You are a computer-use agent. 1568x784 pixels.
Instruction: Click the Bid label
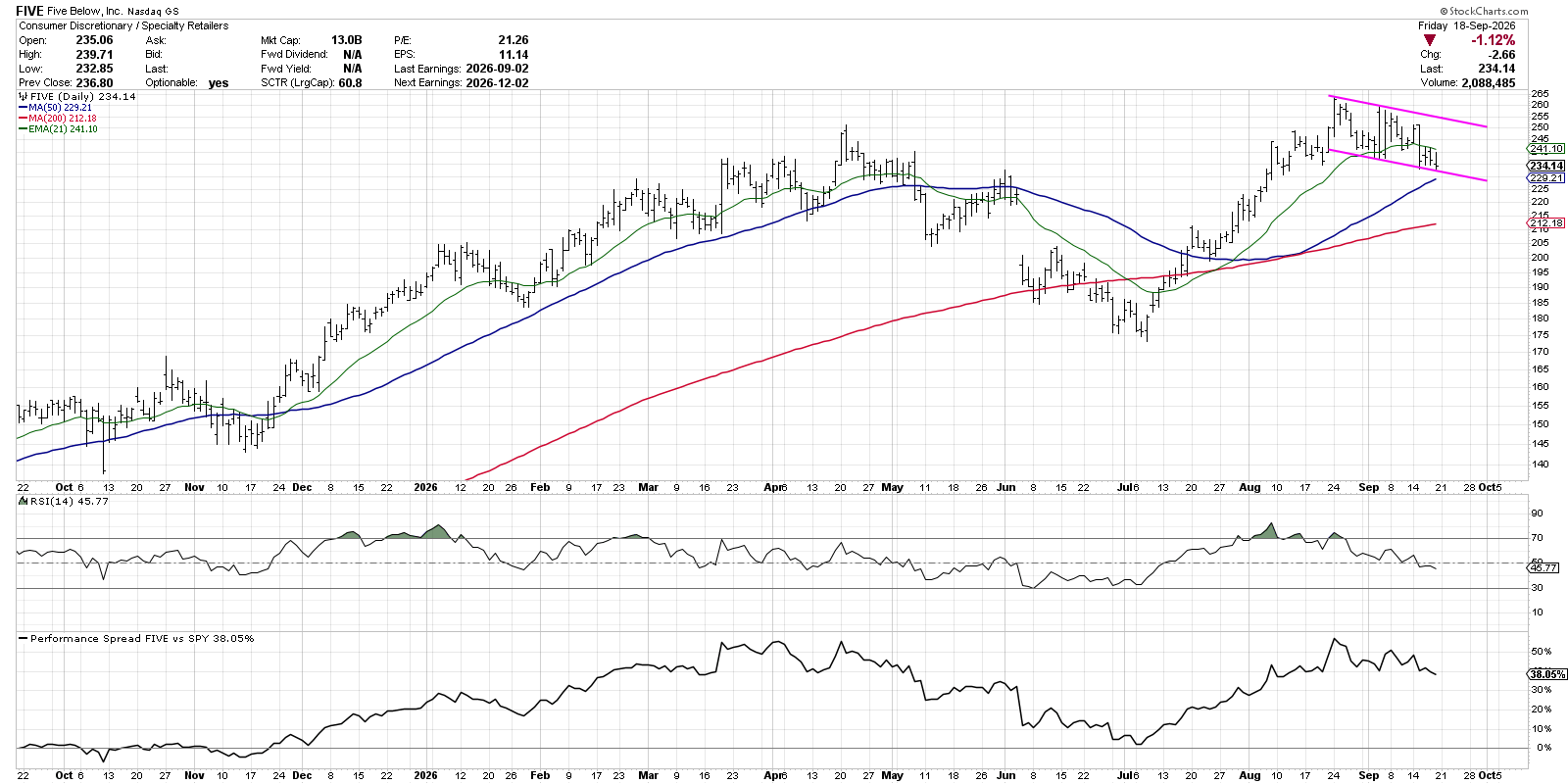pos(154,55)
